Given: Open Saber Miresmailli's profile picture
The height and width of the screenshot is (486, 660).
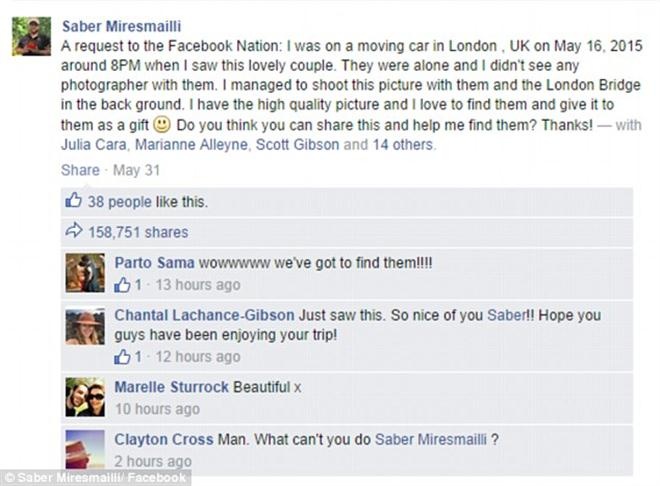Looking at the screenshot, I should click(31, 36).
